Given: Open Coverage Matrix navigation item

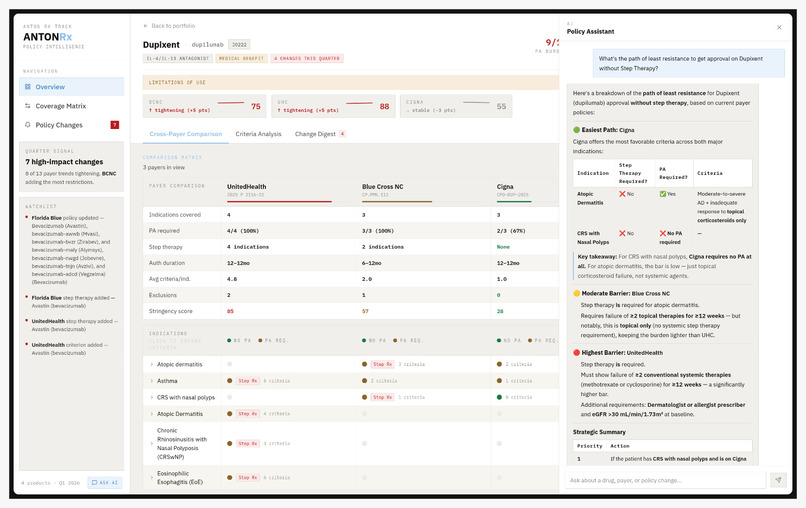Looking at the screenshot, I should [71, 106].
